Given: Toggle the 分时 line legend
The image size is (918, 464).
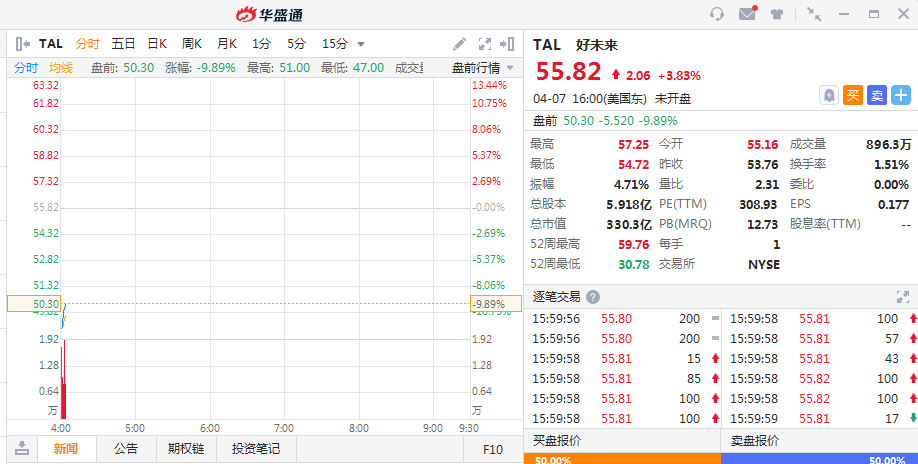Looking at the screenshot, I should (x=26, y=68).
